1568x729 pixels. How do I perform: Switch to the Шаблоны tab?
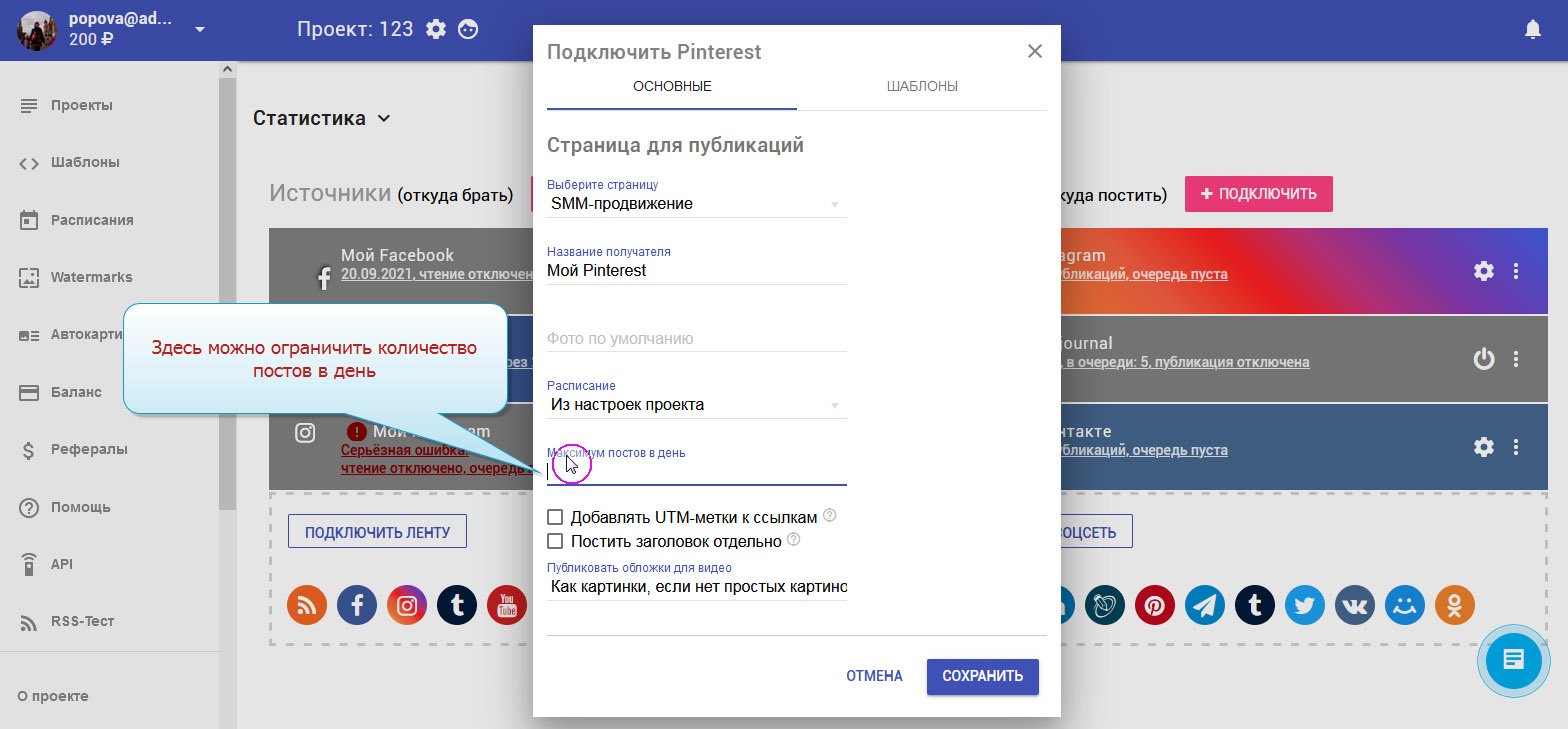(x=921, y=87)
